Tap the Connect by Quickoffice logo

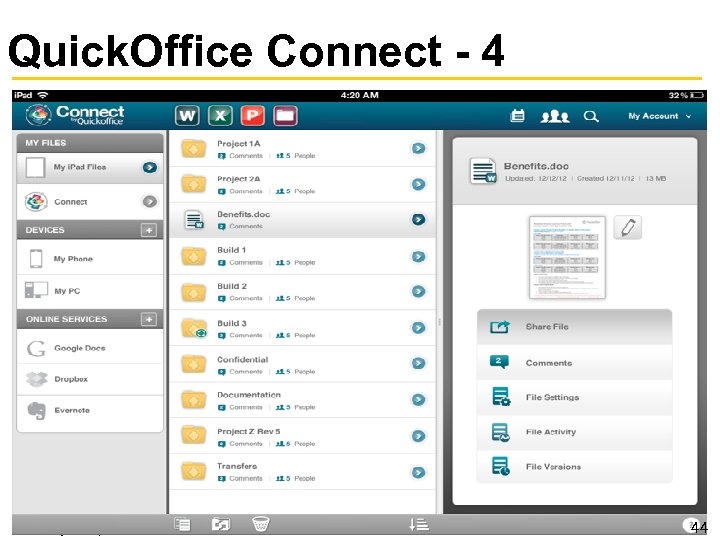(x=75, y=115)
